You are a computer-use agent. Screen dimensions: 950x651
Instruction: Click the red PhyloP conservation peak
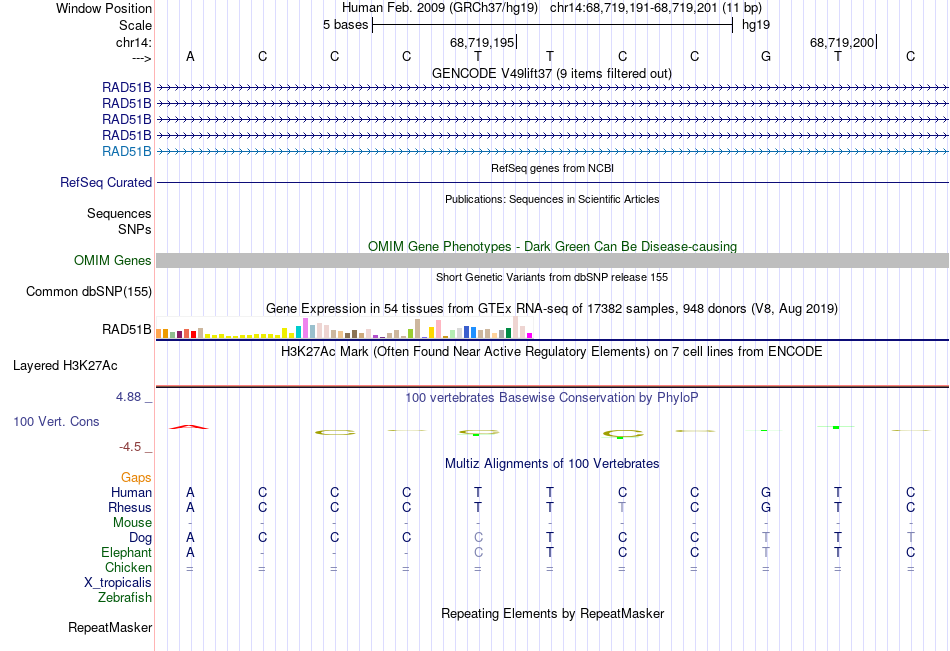189,427
